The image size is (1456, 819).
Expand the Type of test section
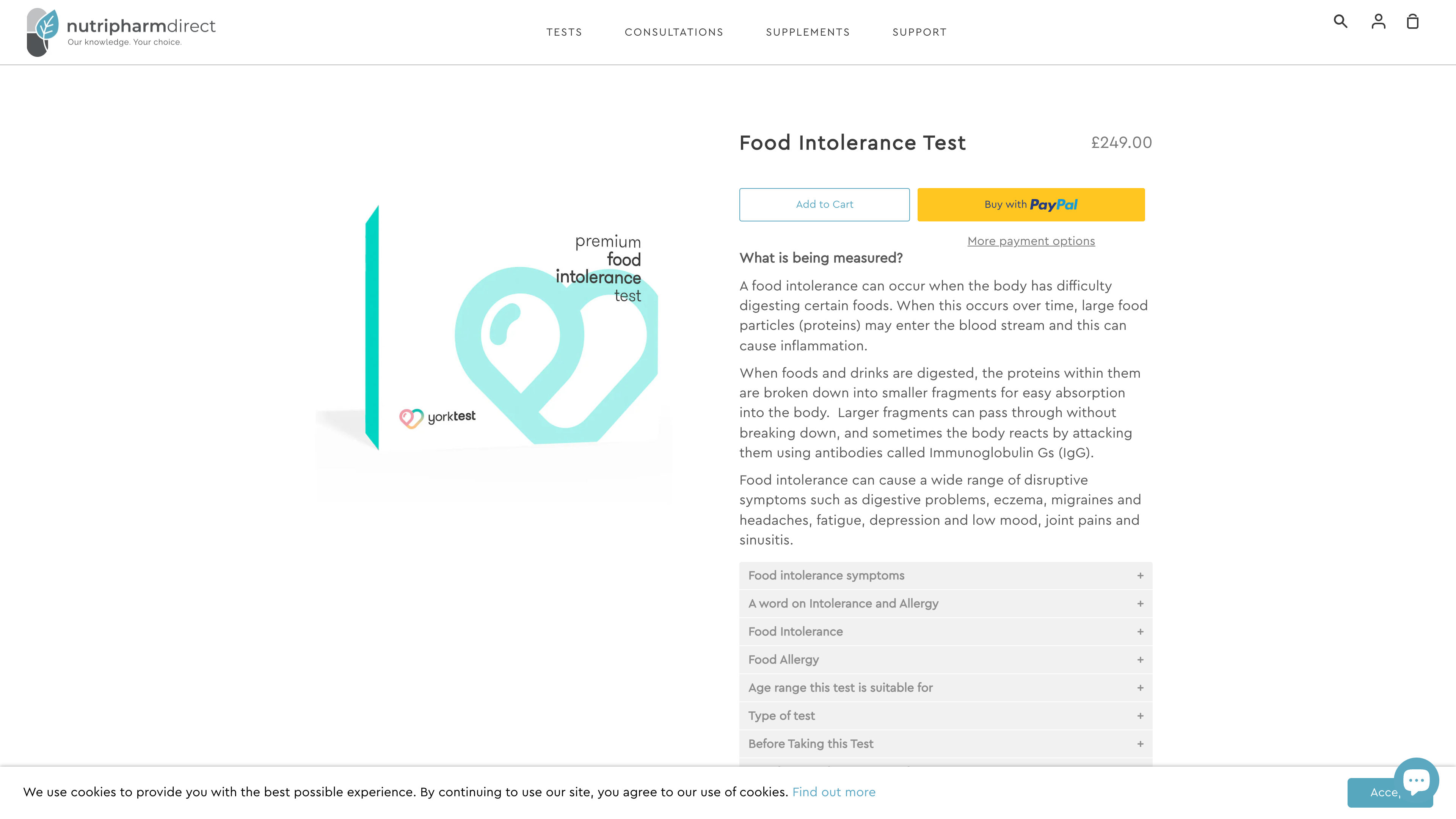tap(945, 715)
